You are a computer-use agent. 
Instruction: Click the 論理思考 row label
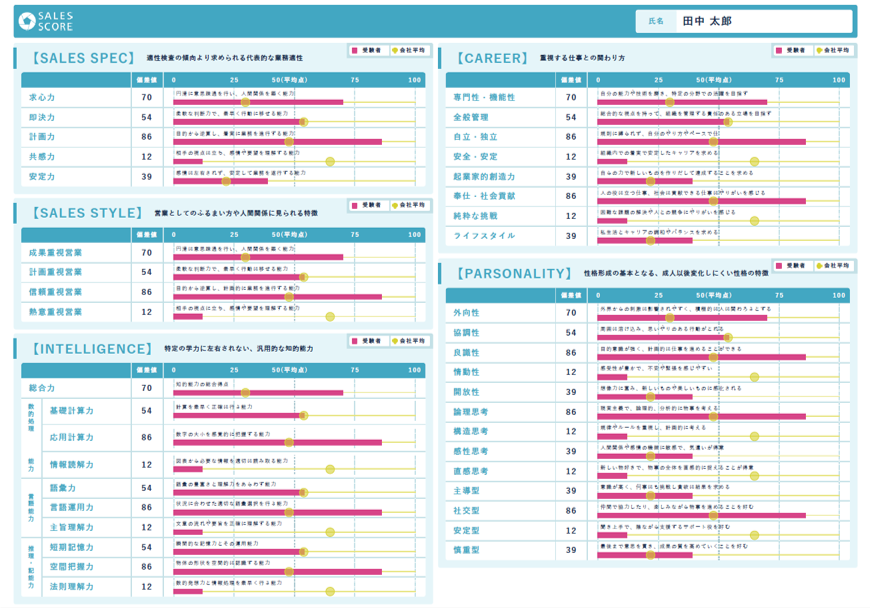coord(470,412)
